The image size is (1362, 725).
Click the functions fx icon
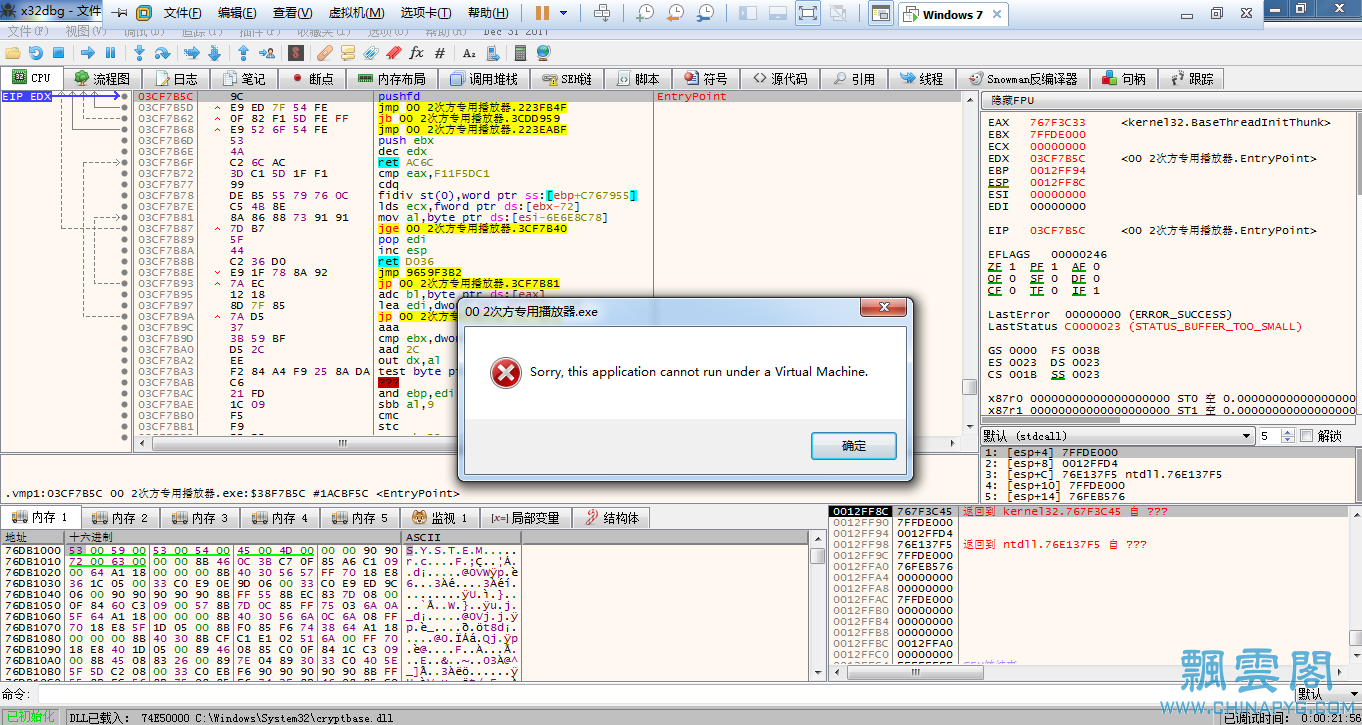tap(416, 52)
